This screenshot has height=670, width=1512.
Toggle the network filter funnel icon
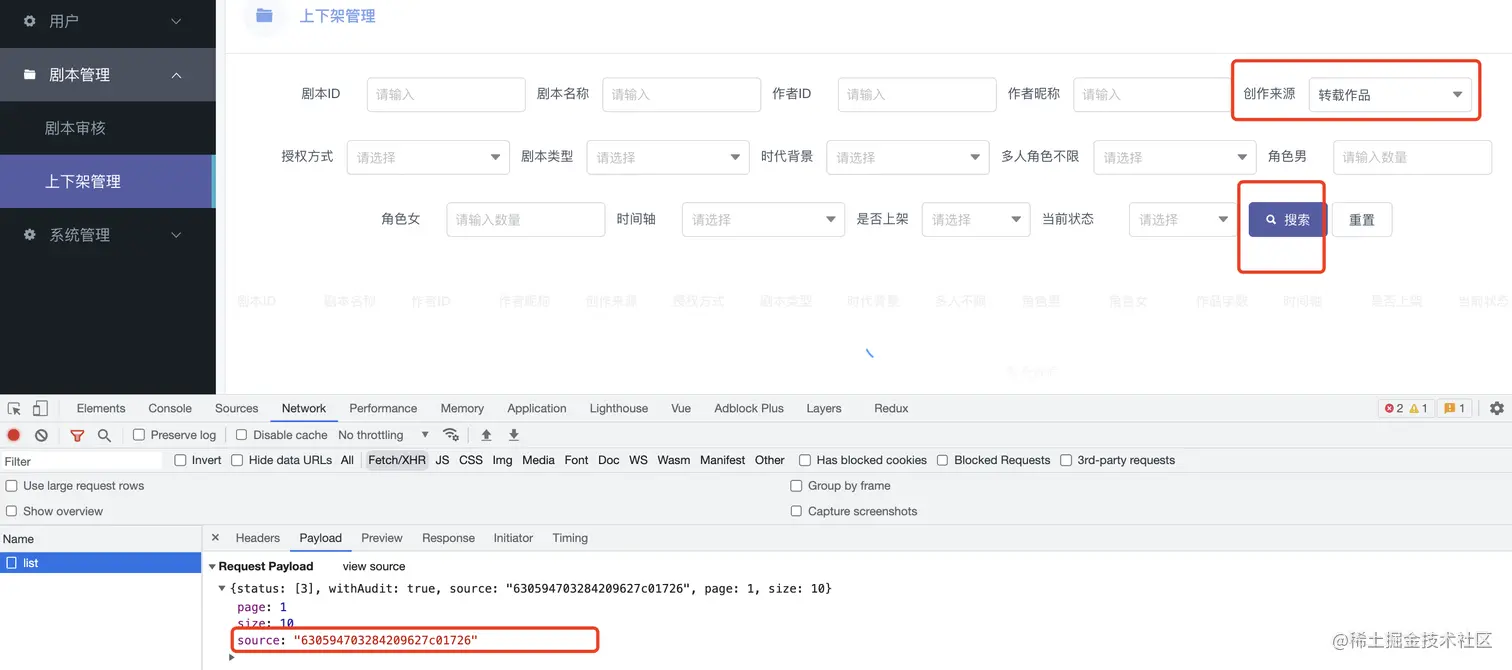point(77,435)
